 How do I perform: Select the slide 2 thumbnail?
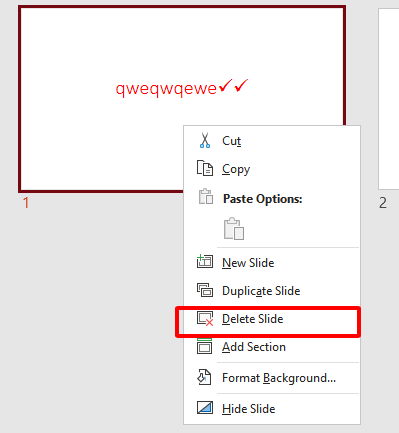pyautogui.click(x=389, y=99)
